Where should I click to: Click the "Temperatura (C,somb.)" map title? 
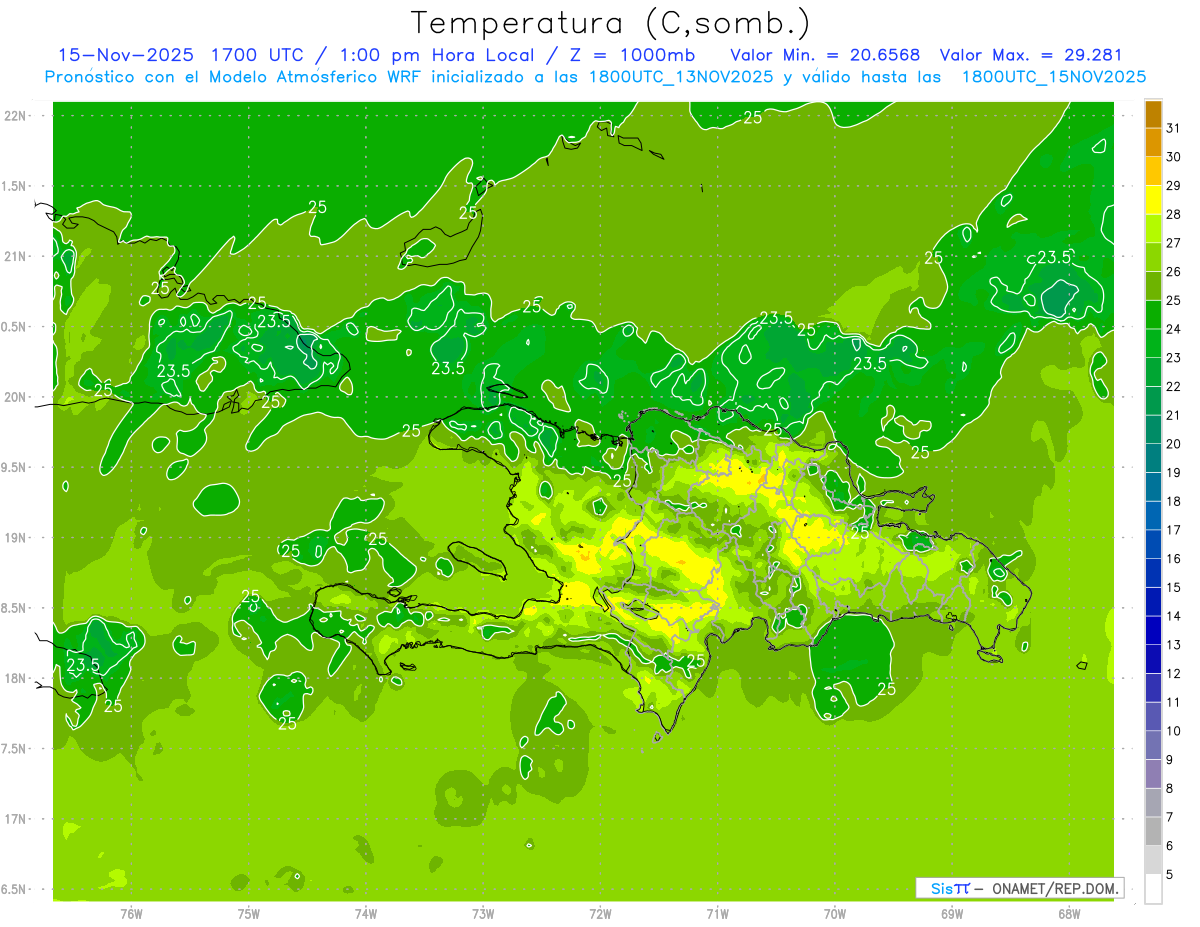[x=611, y=23]
